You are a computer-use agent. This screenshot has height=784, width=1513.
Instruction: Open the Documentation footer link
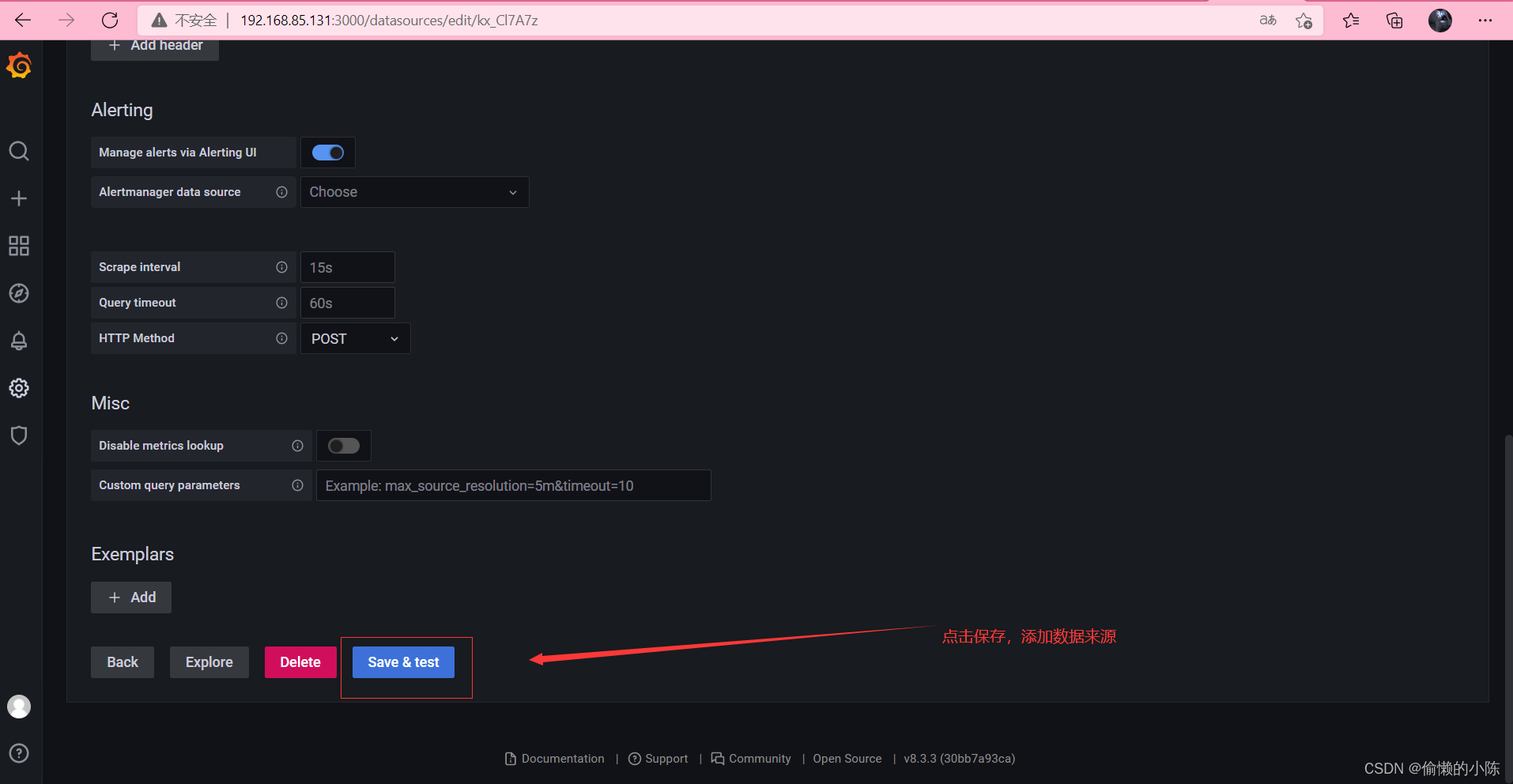(555, 759)
